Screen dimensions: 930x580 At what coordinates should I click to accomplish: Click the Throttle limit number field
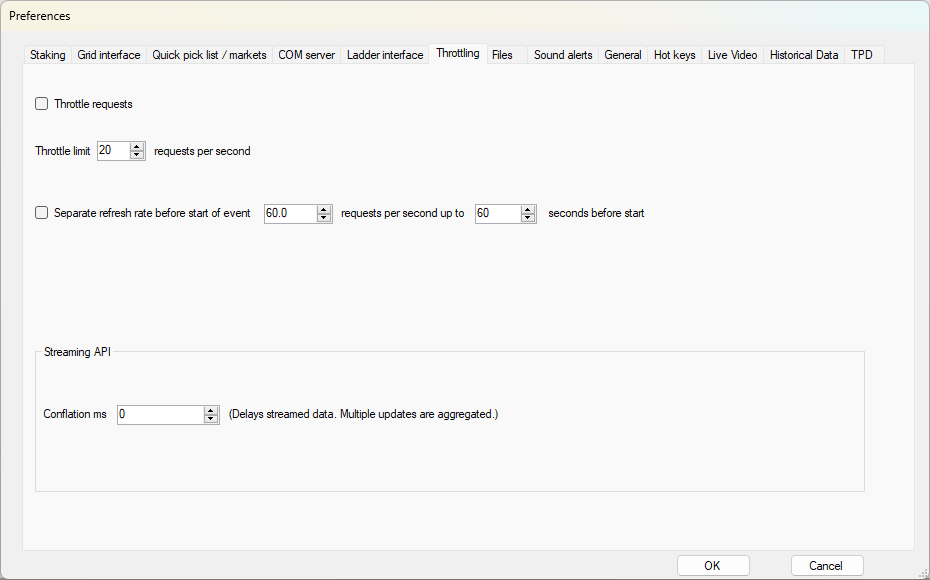click(113, 151)
